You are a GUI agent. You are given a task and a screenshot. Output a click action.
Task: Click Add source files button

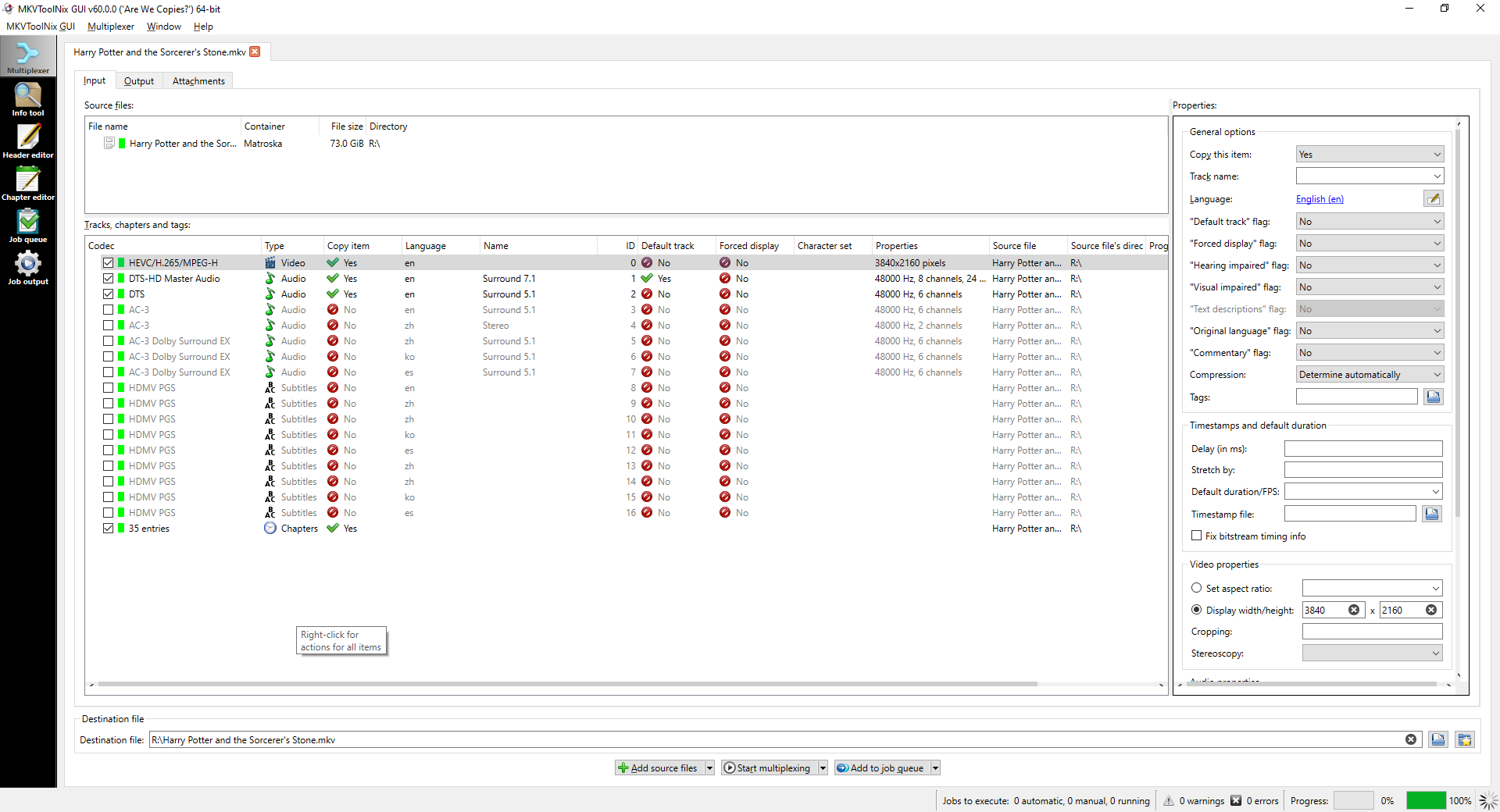pos(660,768)
